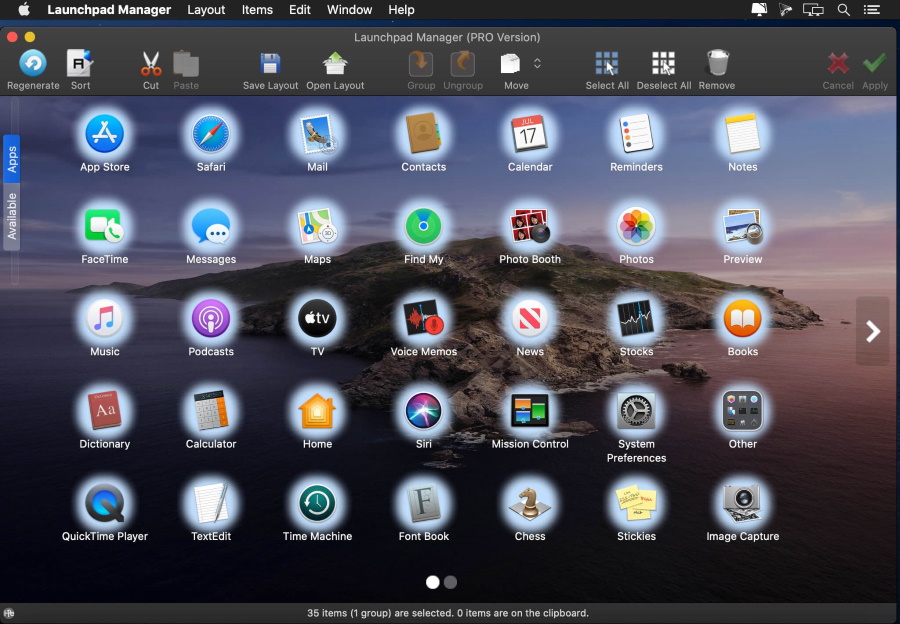Remove selected items with trash icon
The width and height of the screenshot is (900, 624).
717,63
